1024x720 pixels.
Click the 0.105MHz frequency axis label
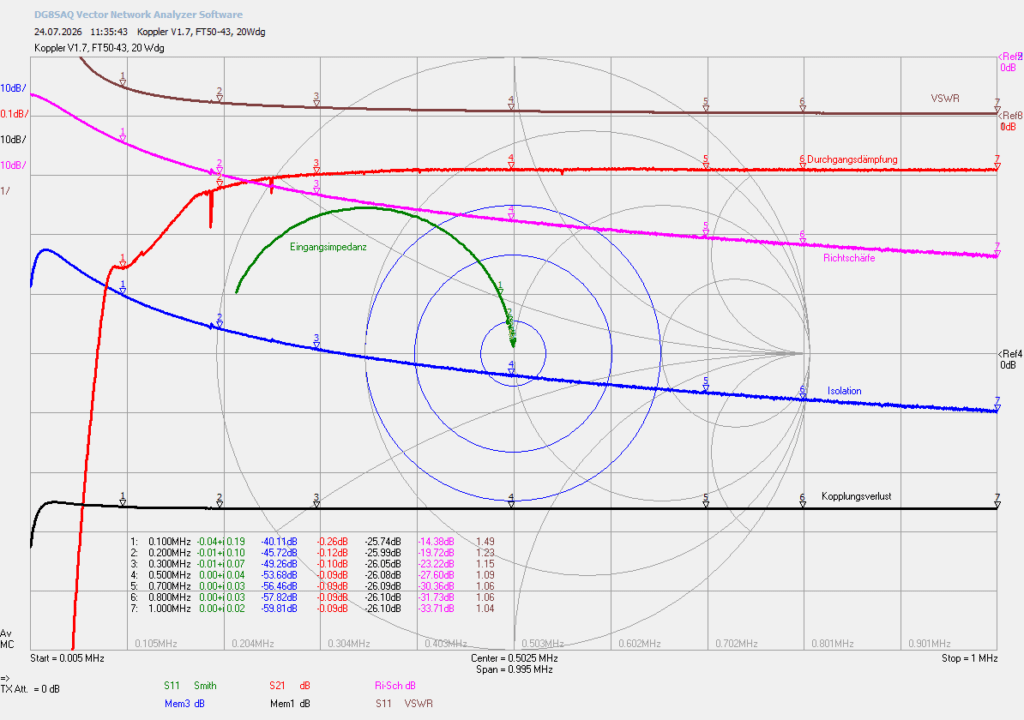pyautogui.click(x=155, y=644)
